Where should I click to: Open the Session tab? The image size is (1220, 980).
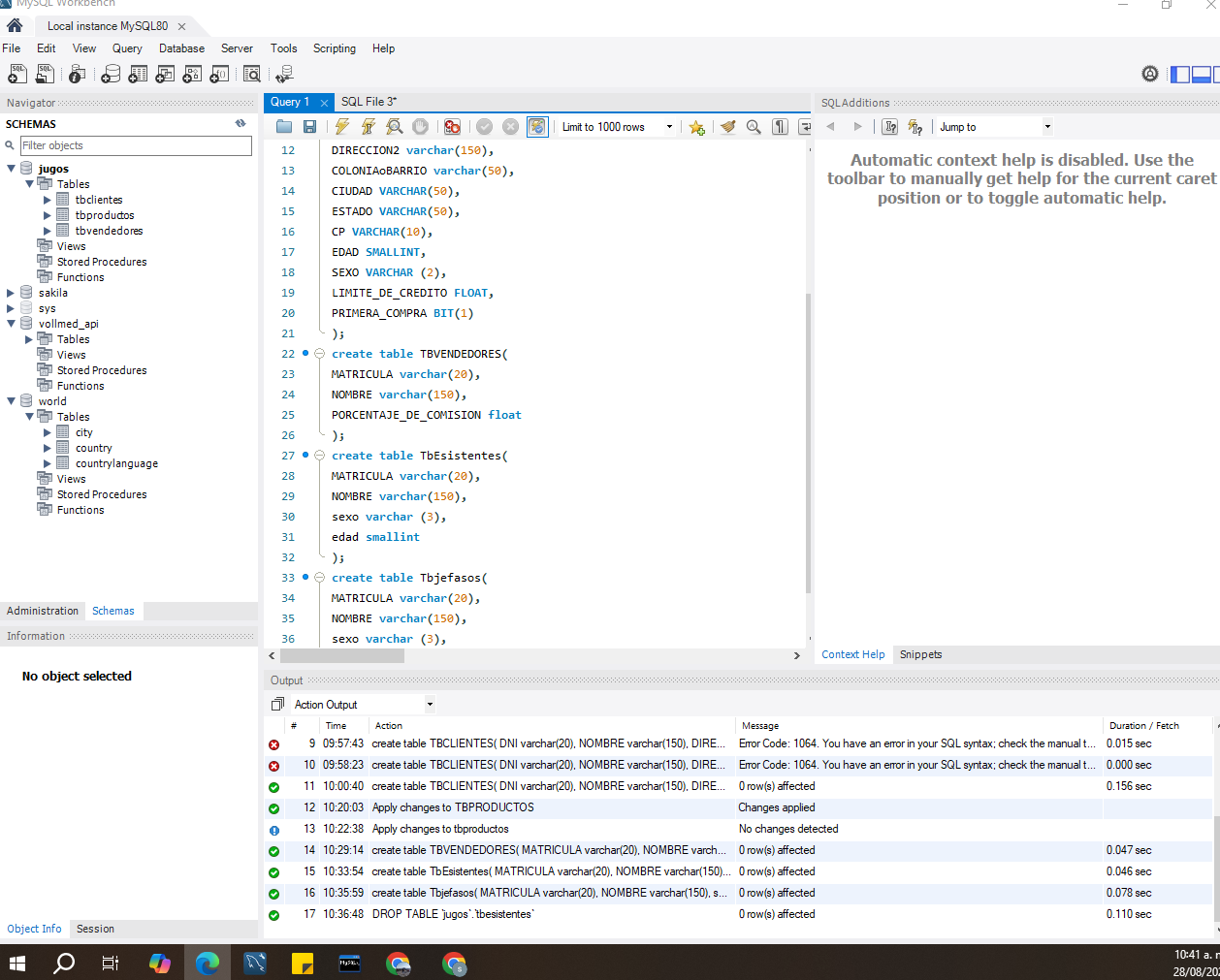95,929
